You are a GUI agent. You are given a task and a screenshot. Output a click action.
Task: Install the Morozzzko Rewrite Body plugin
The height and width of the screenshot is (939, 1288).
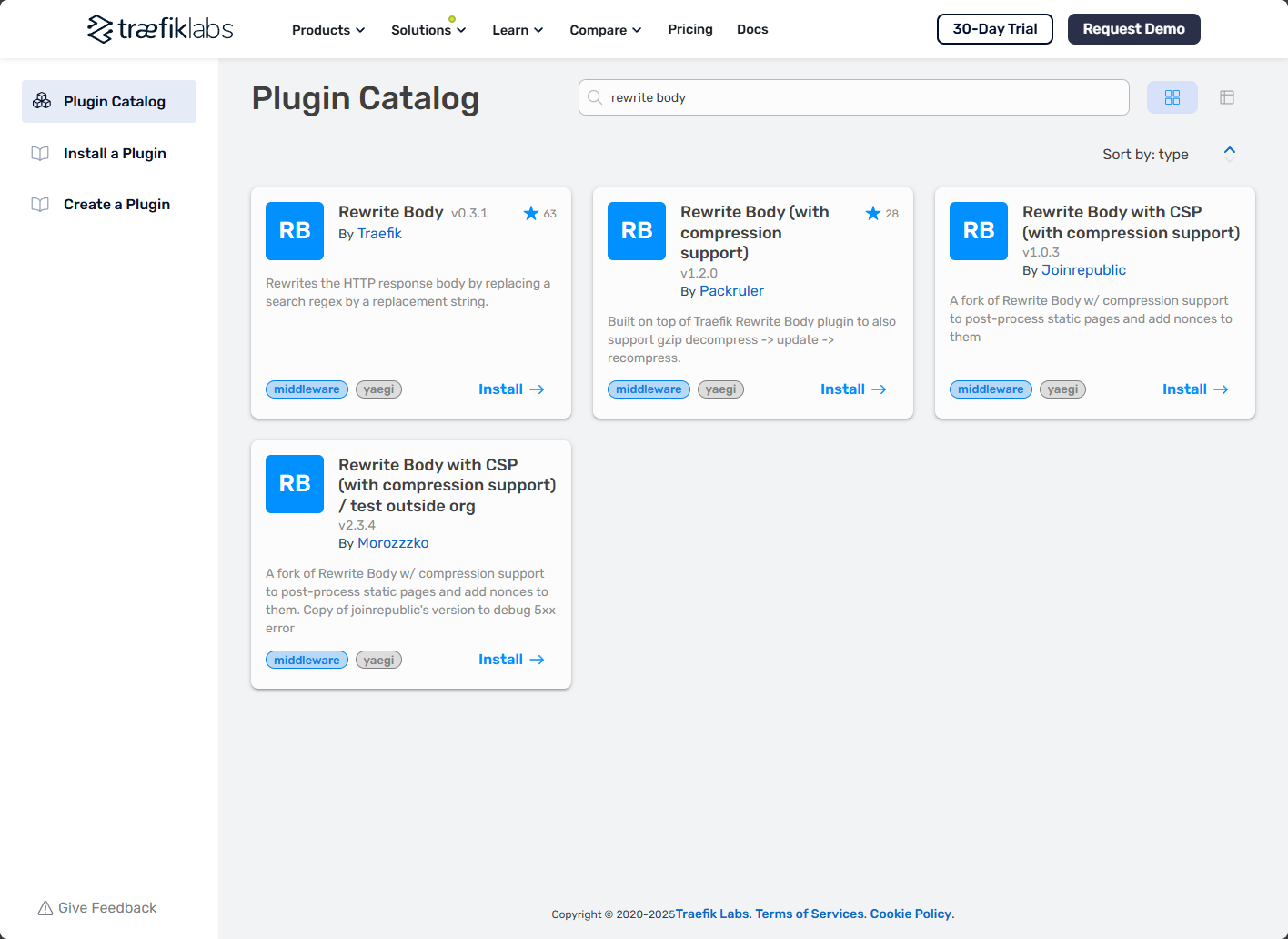511,660
